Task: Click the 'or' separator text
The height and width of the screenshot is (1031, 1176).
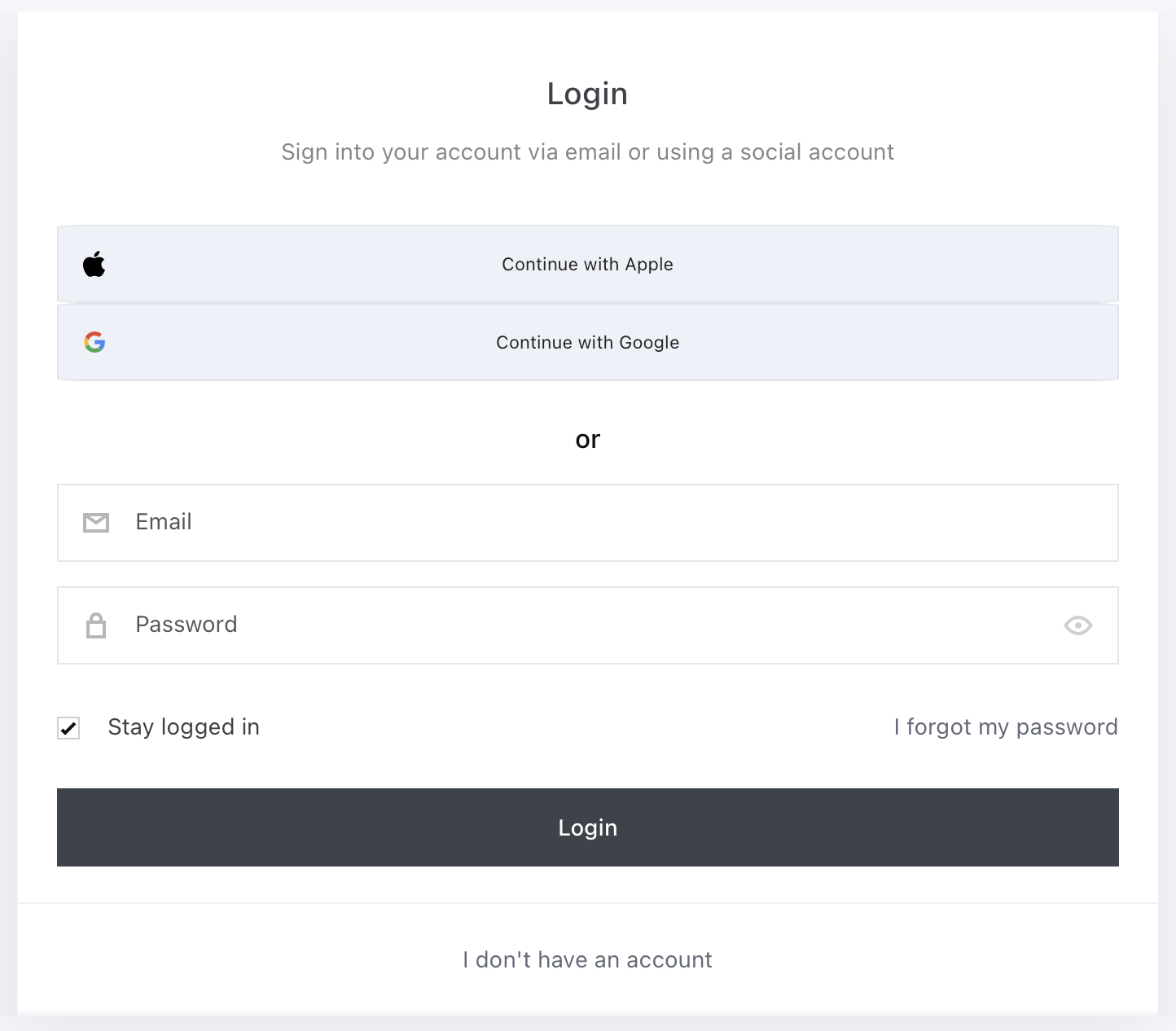Action: (588, 440)
